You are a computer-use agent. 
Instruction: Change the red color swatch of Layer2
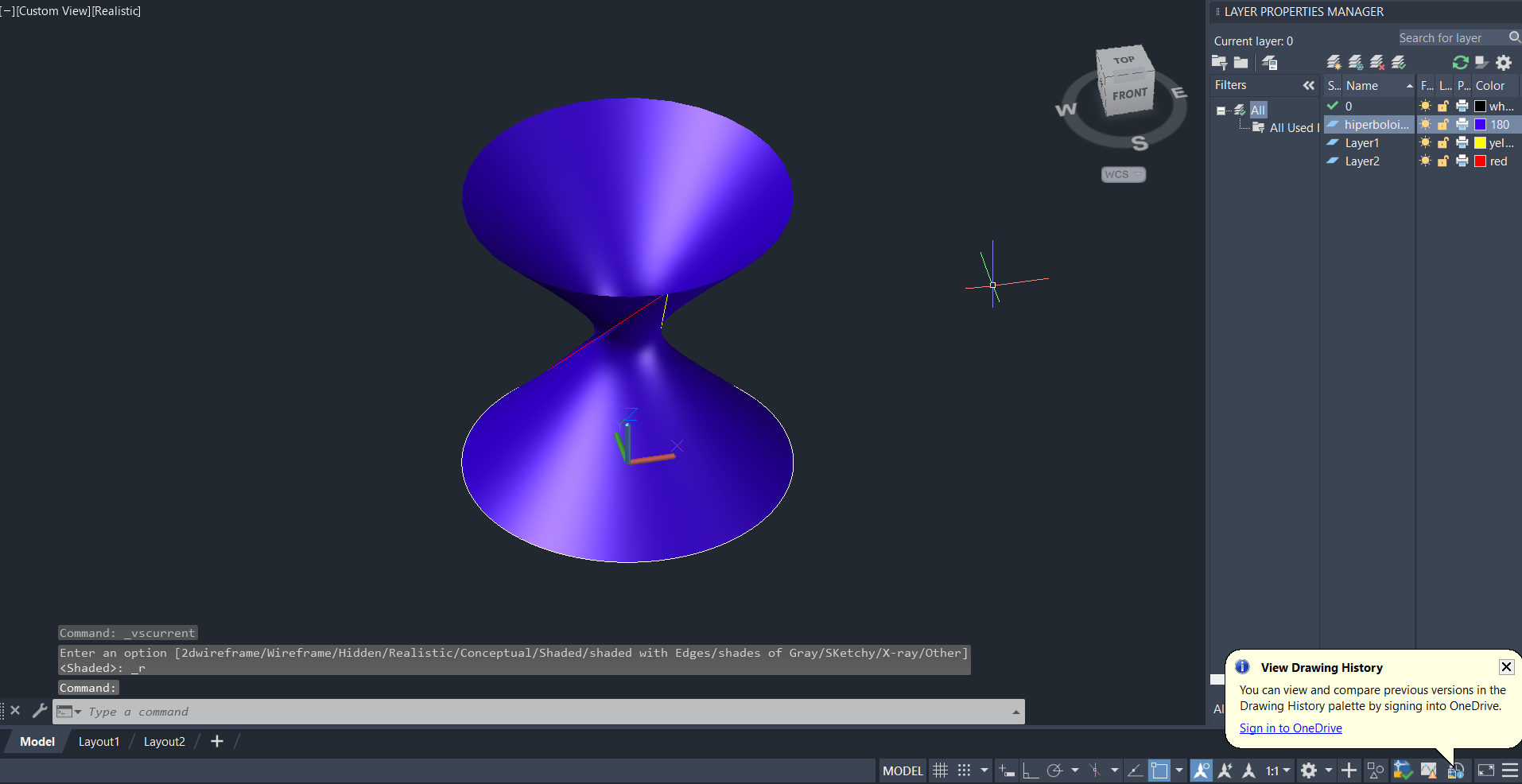tap(1480, 161)
